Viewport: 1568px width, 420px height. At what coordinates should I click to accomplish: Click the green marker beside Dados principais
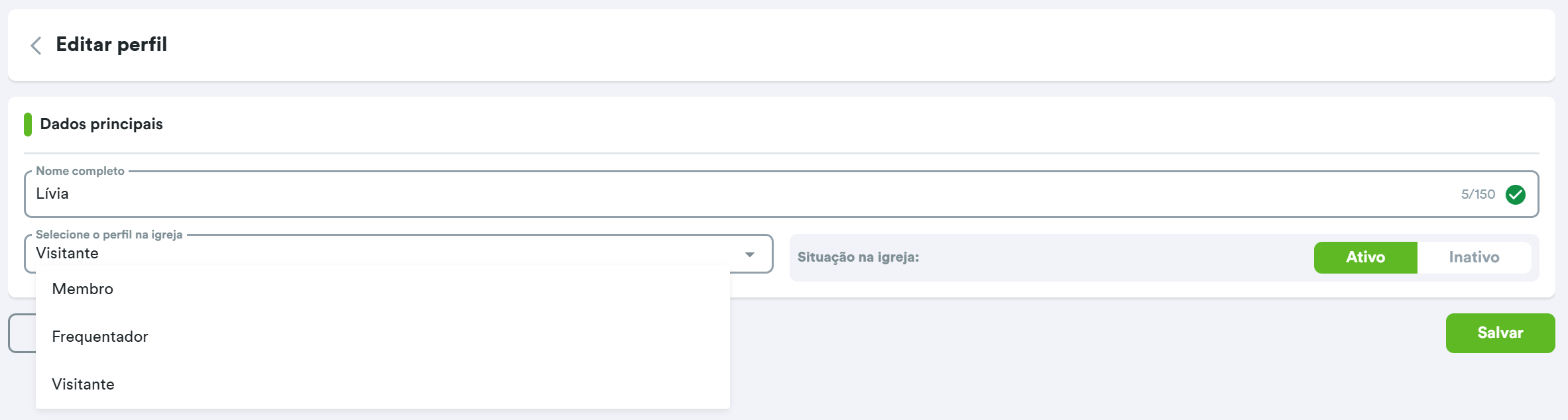point(28,125)
